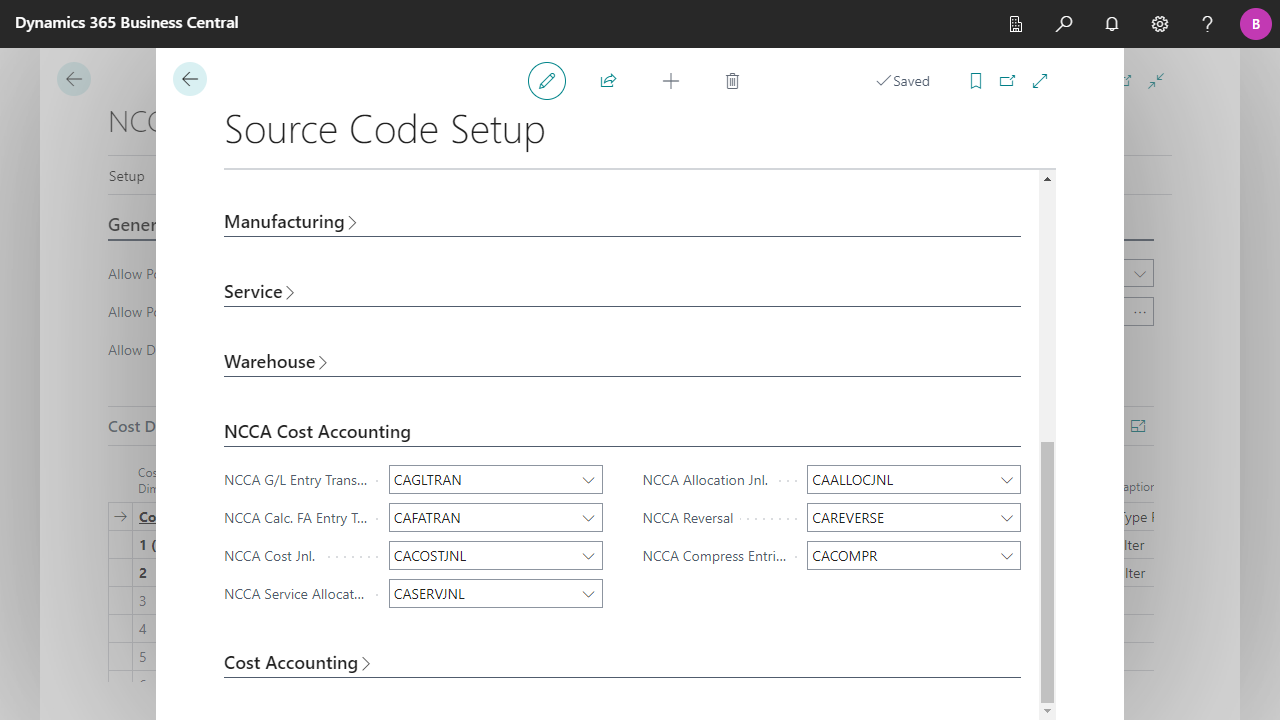Click the back arrow in Source Code Setup

coord(190,79)
